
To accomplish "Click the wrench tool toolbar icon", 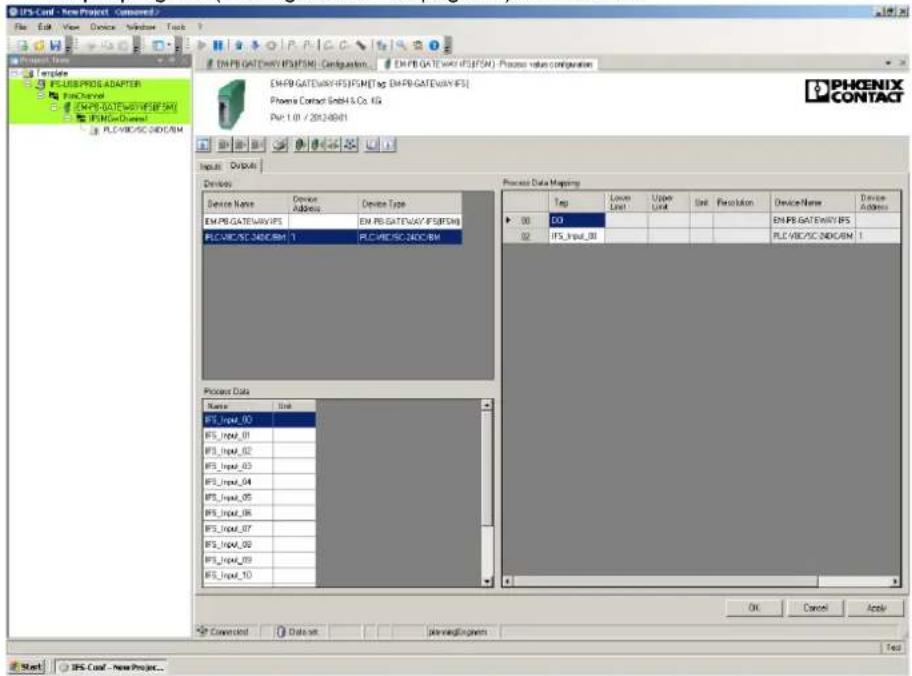I will pyautogui.click(x=361, y=45).
